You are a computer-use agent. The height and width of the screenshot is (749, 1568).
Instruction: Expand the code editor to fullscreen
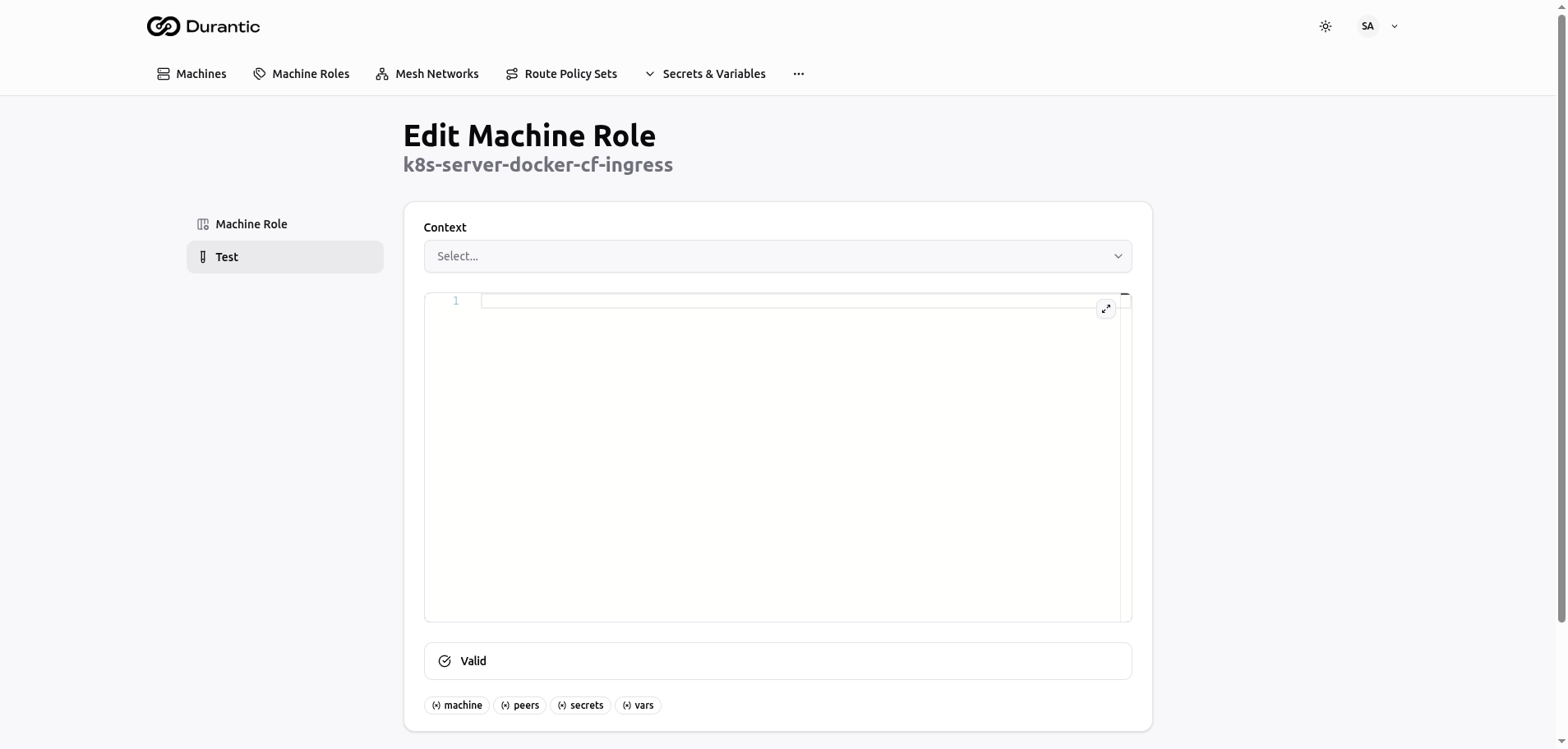click(1106, 309)
